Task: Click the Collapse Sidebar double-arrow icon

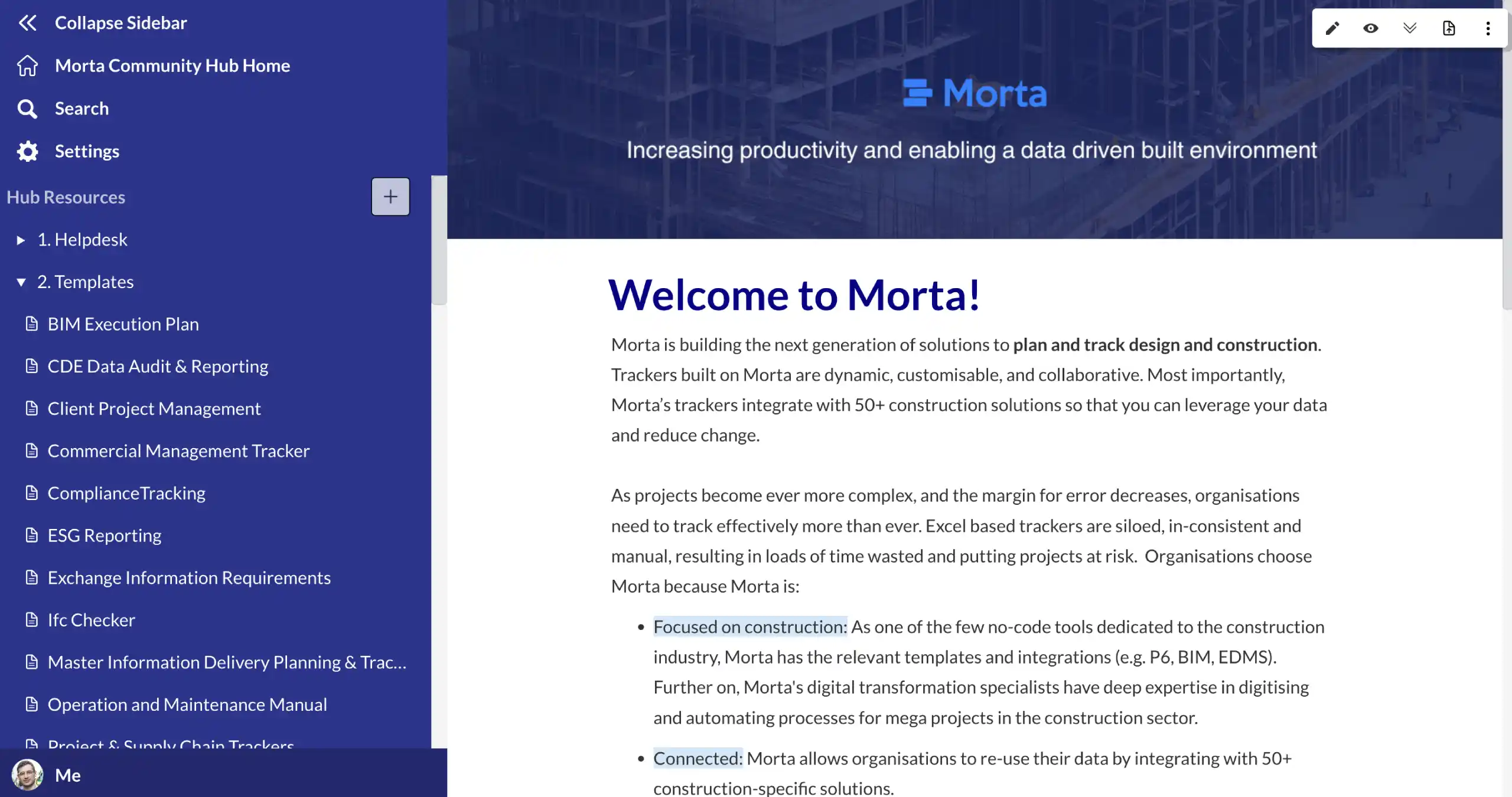Action: pyautogui.click(x=27, y=23)
